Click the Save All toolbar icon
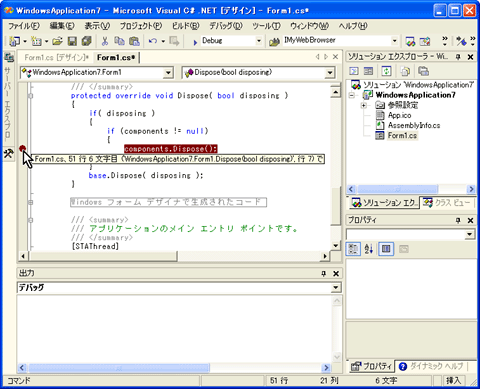 (86, 41)
